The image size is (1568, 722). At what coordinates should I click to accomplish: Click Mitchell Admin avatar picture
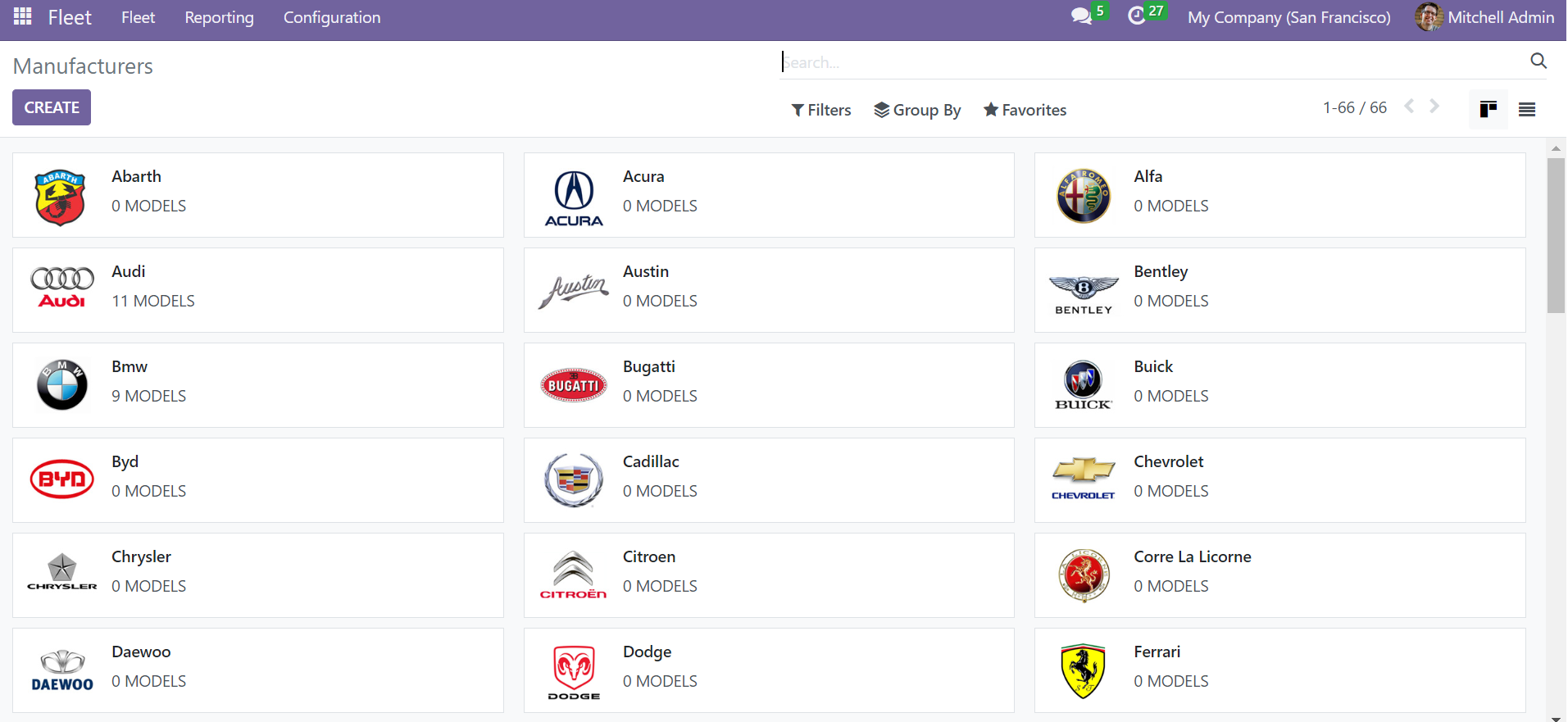click(1429, 16)
